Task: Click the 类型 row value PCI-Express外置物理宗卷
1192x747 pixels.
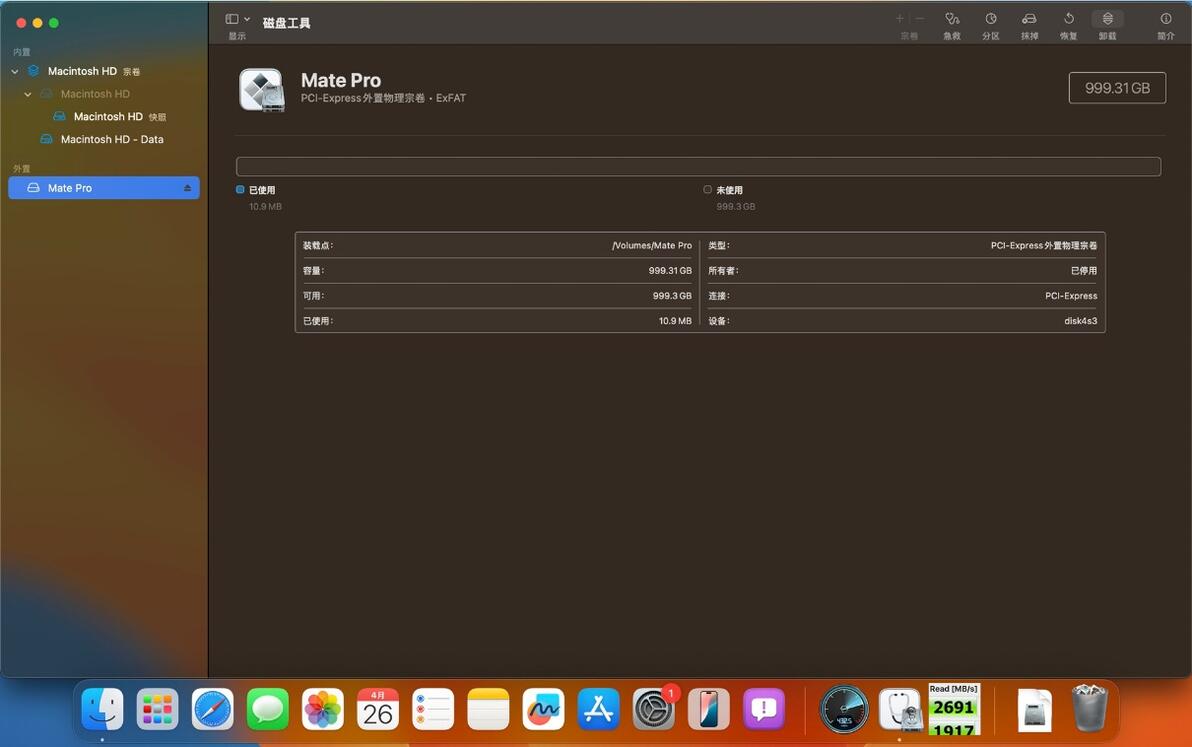Action: [x=1044, y=245]
